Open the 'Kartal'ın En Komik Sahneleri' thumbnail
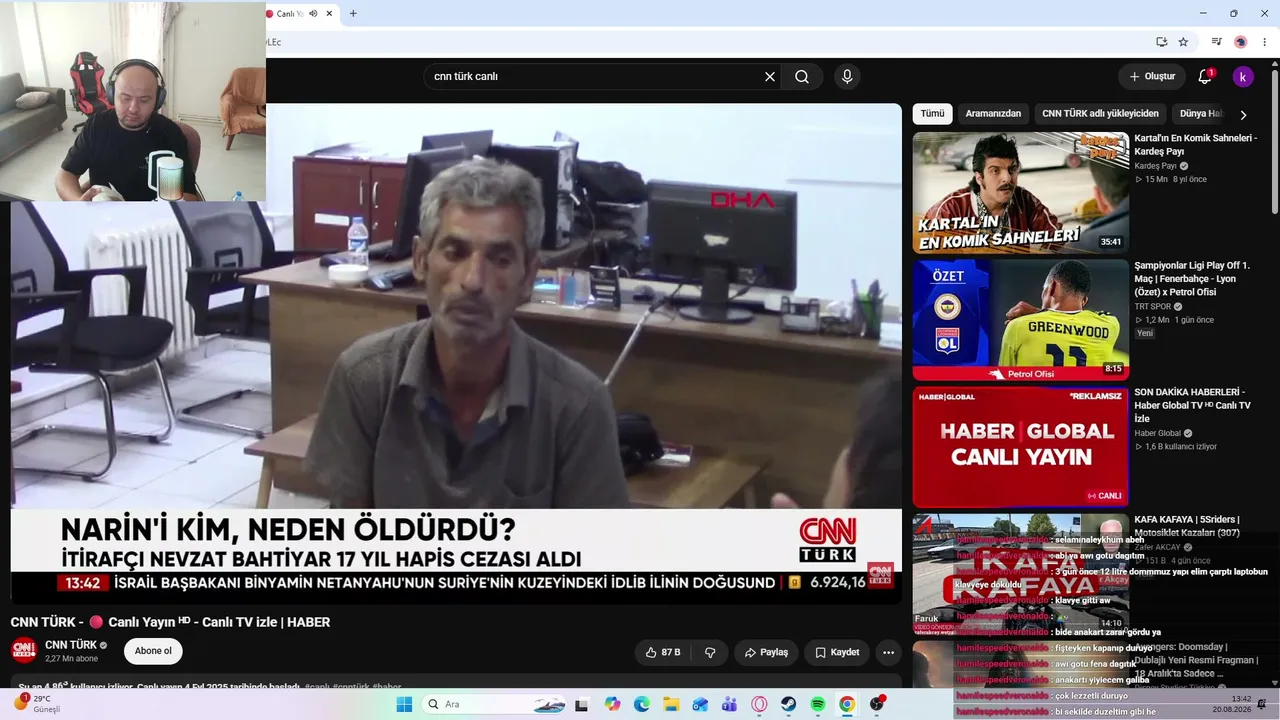1280x720 pixels. [1021, 193]
